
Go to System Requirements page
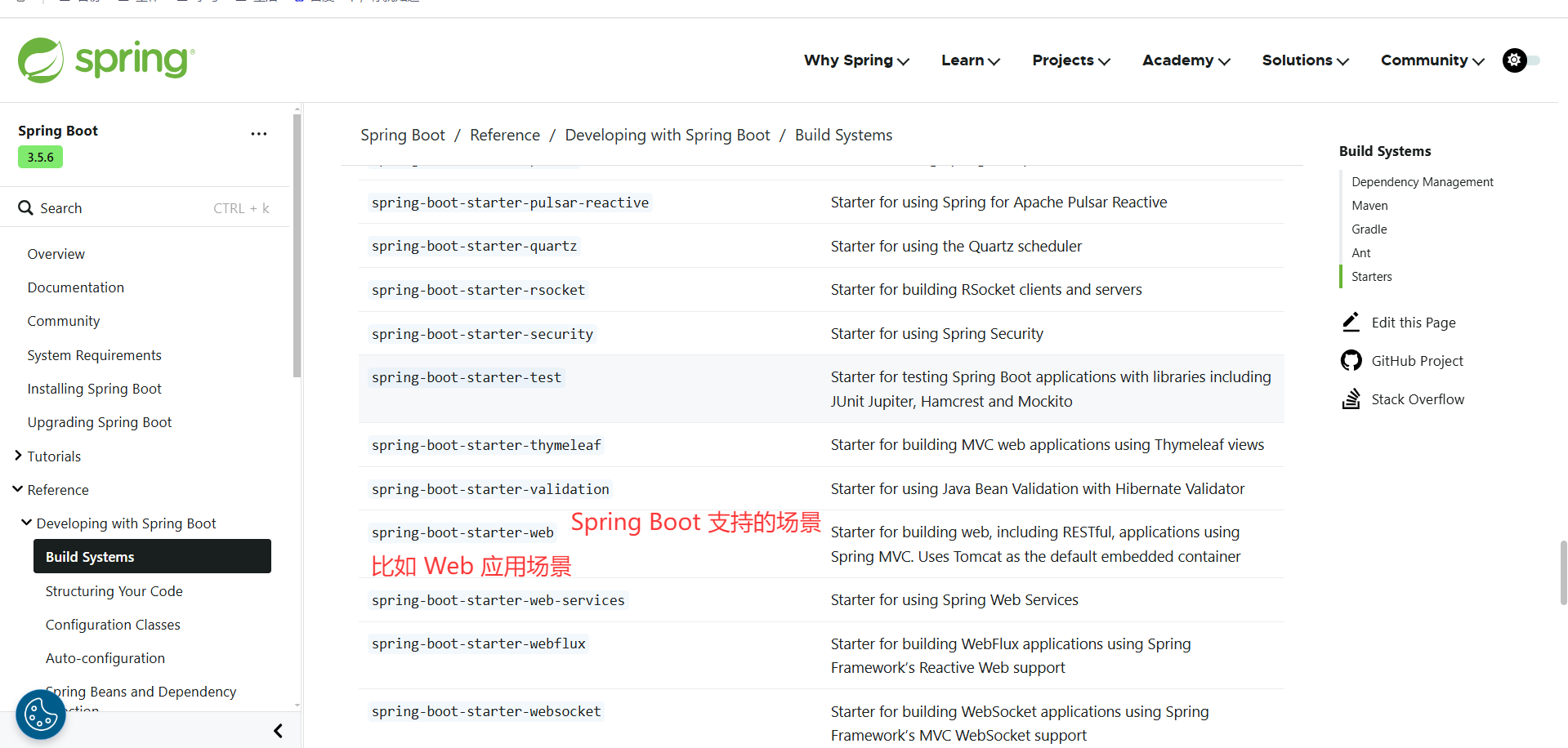tap(95, 355)
